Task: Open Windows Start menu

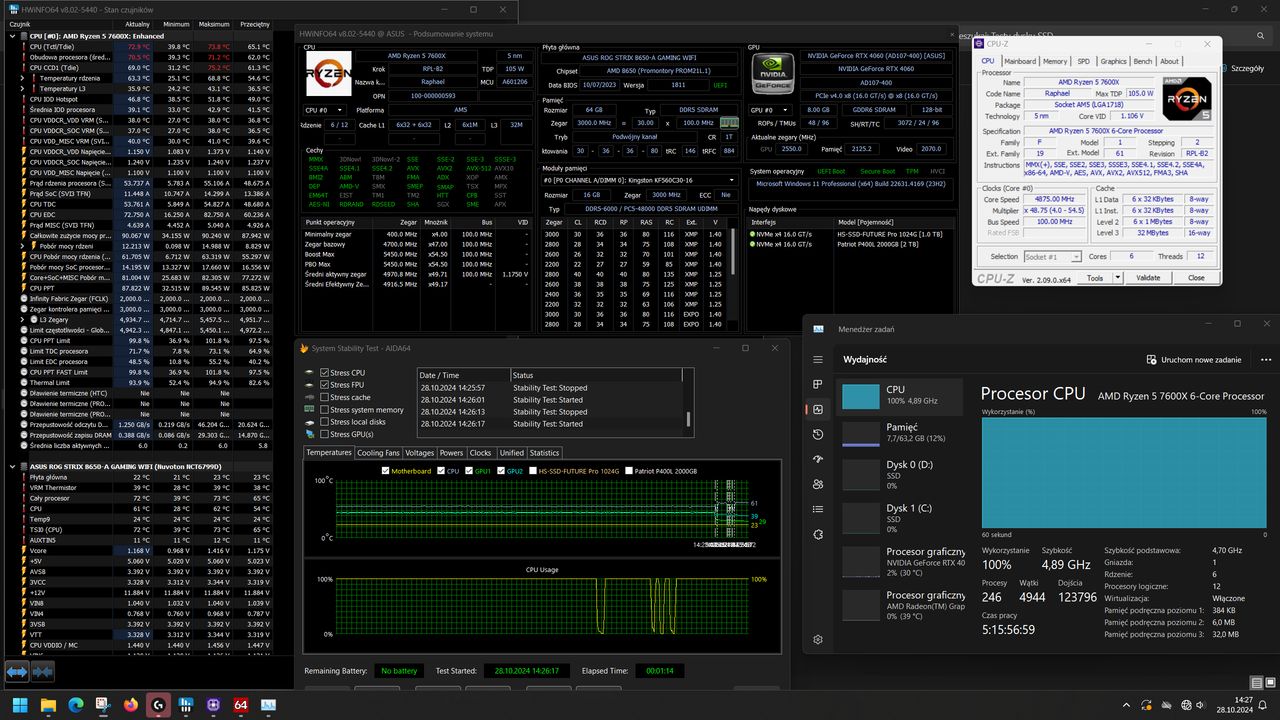Action: [x=21, y=705]
